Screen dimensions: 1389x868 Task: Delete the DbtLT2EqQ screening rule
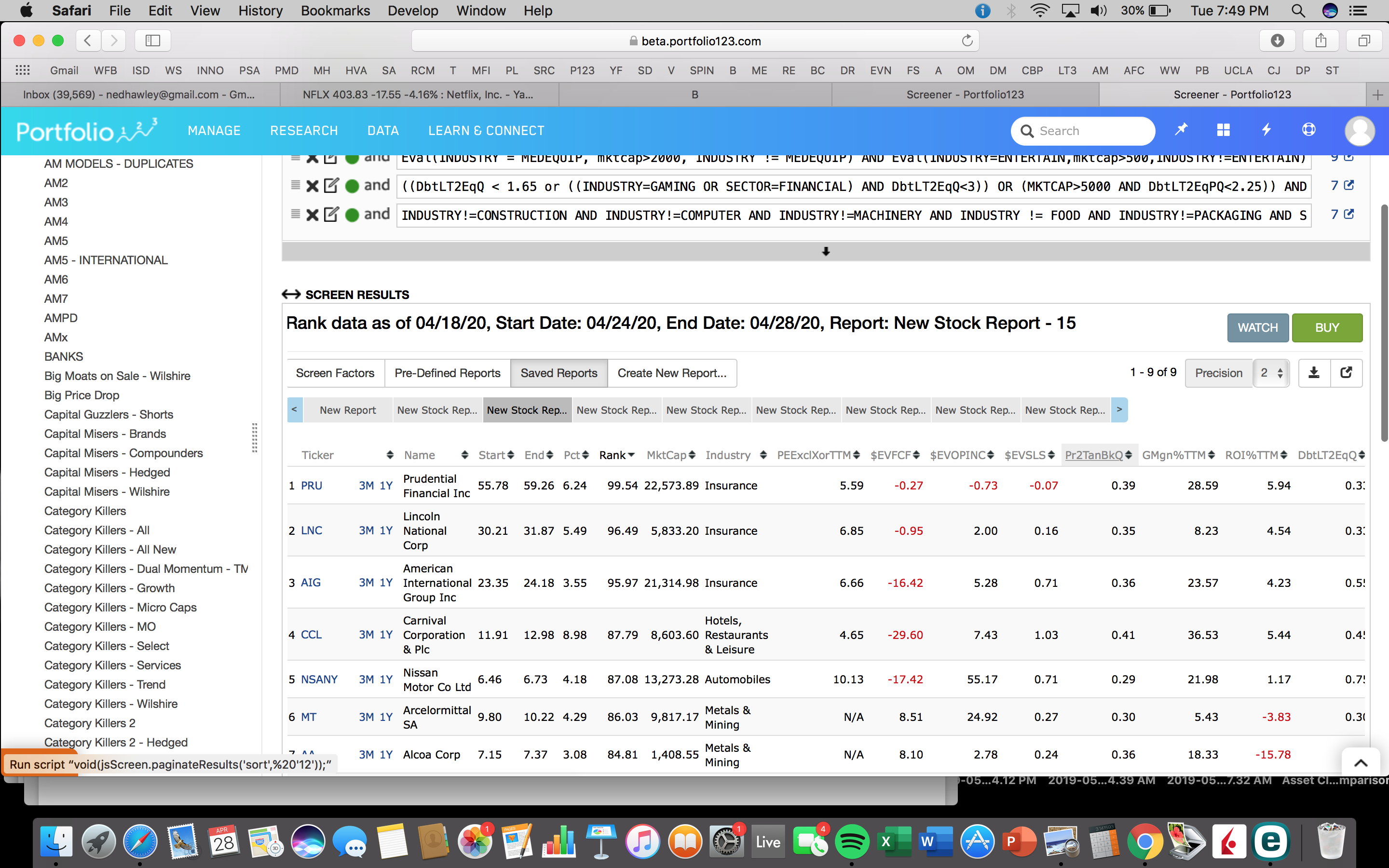click(x=312, y=186)
